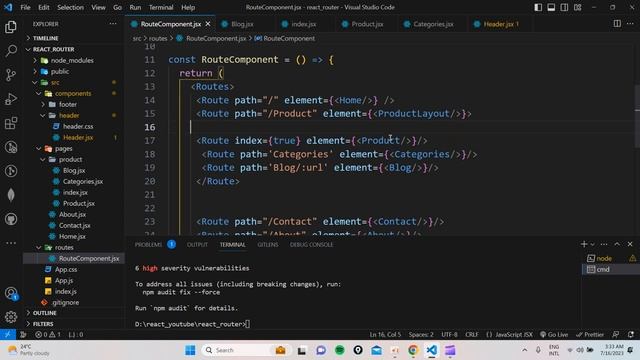Click routes in the breadcrumb path
Image resolution: width=640 pixels, height=360 pixels.
[158, 38]
